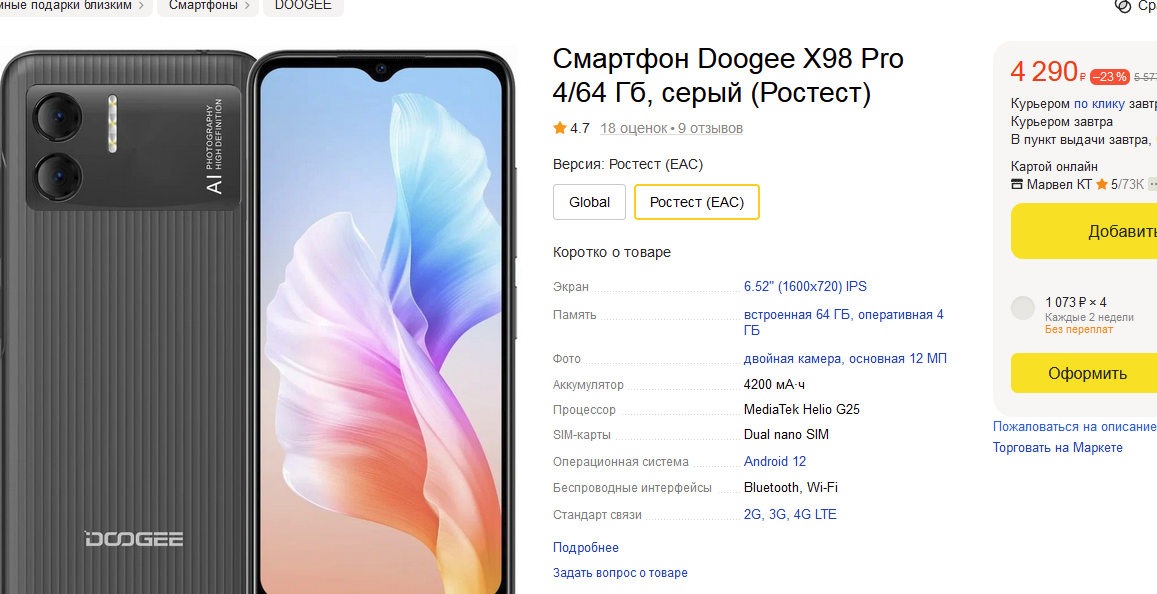Open the gifts breadcrumb with chevron
Image resolution: width=1157 pixels, height=594 pixels.
(75, 6)
